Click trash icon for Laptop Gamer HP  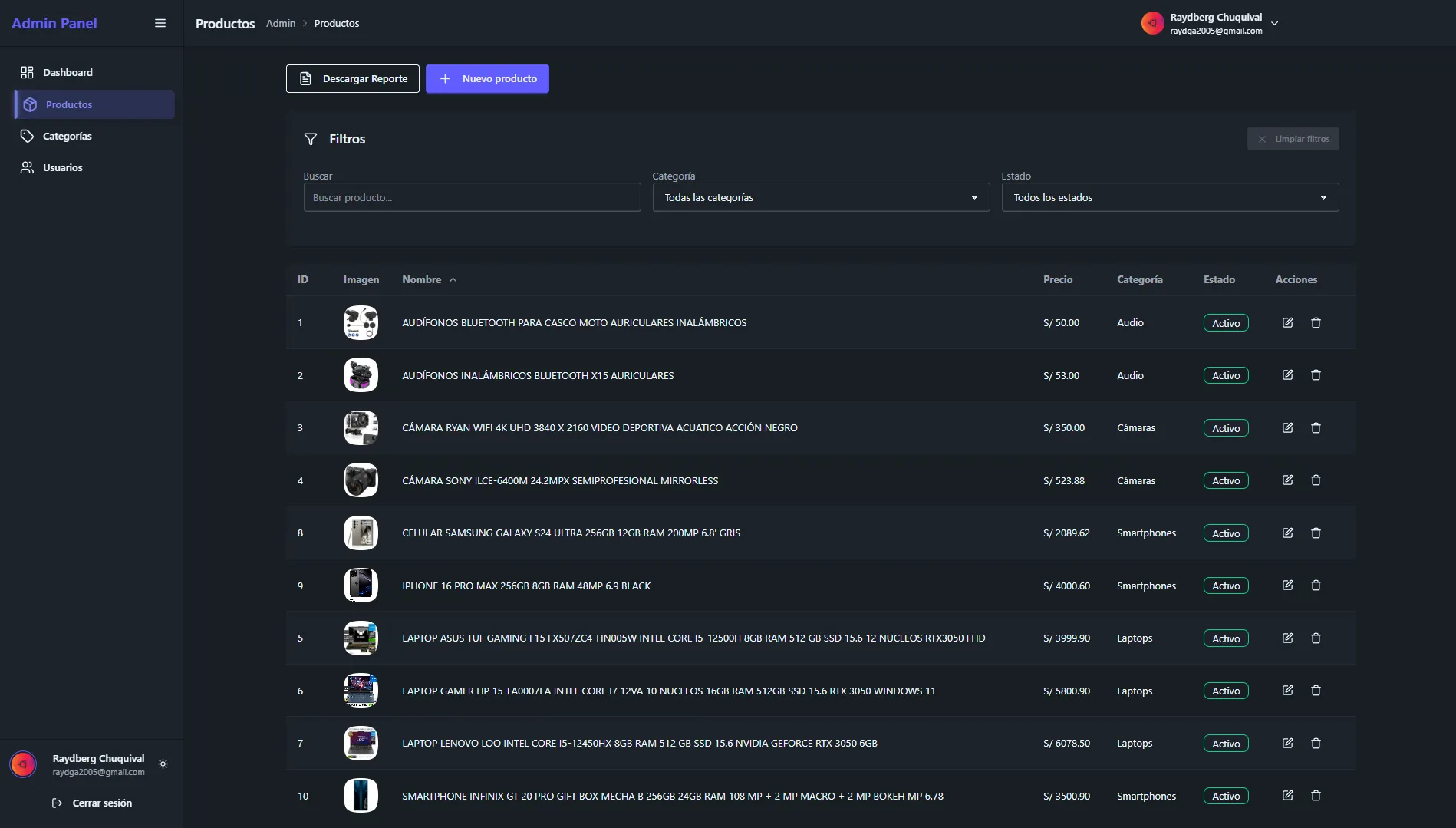pyautogui.click(x=1316, y=691)
